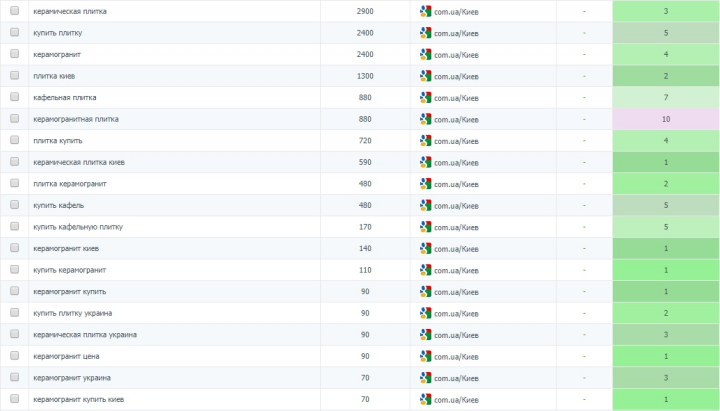Click search volume value 720
Viewport: 720px width, 411px height.
[x=365, y=141]
